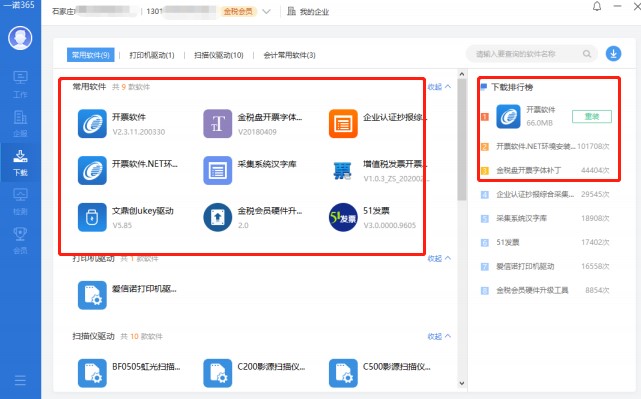Click the 爱信诺打印机驱动 icon
The height and width of the screenshot is (399, 641).
click(92, 295)
